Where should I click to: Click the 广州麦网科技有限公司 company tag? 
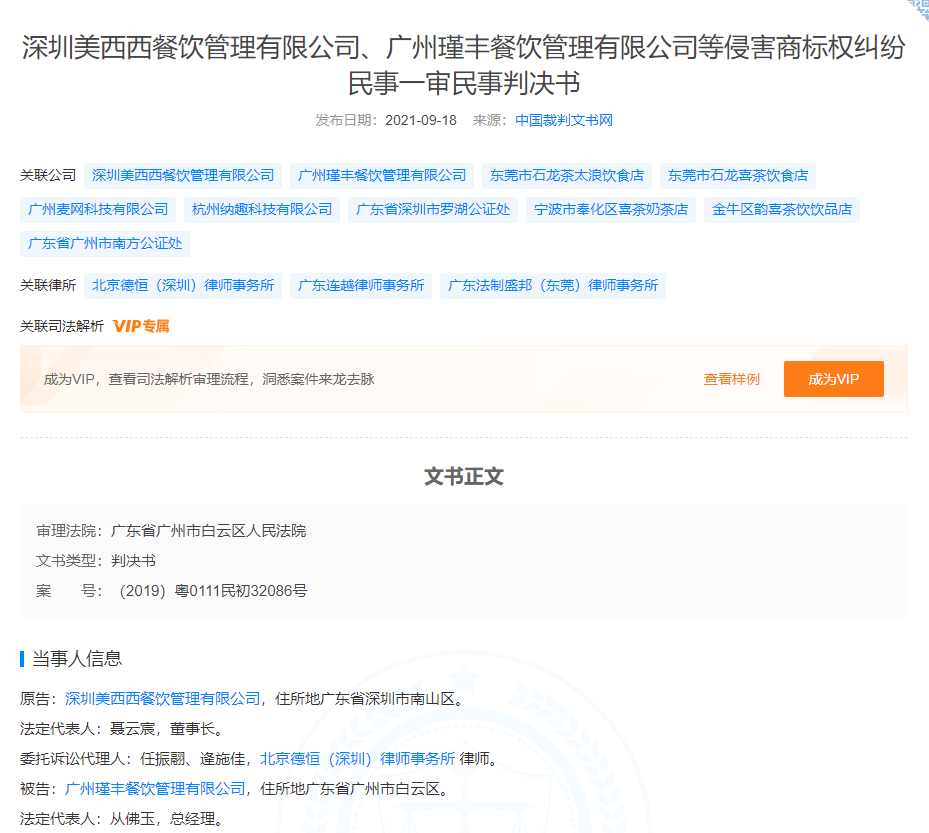(x=98, y=209)
